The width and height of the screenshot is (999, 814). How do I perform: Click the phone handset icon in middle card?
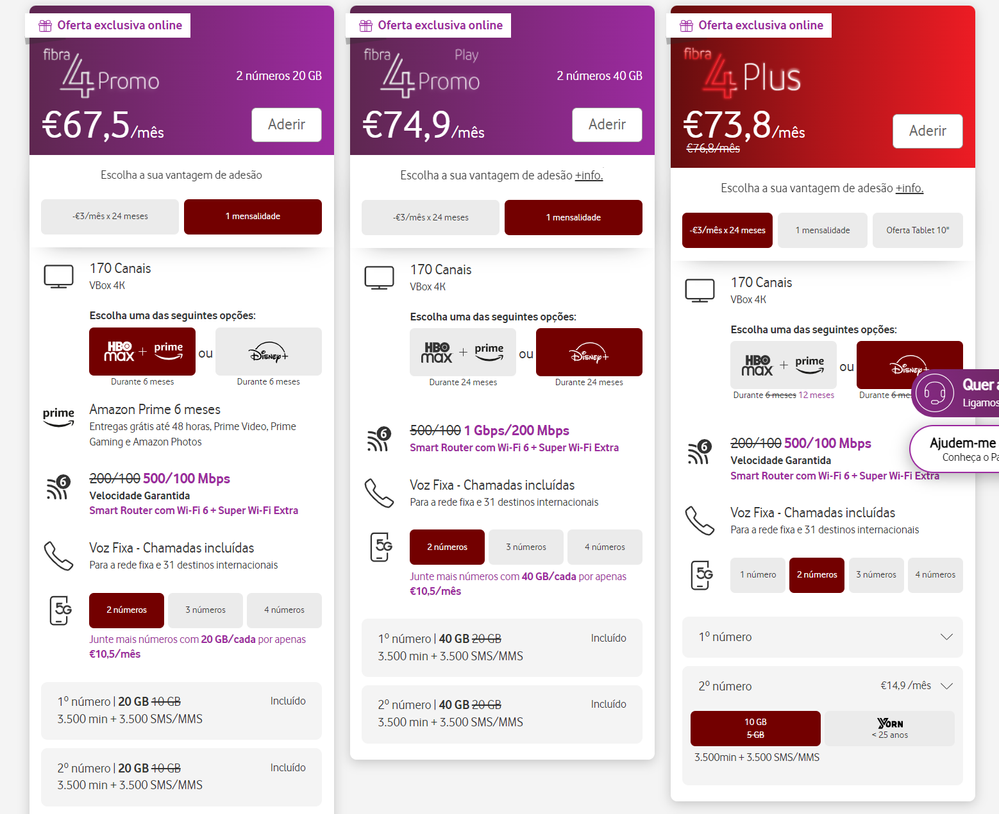[x=379, y=493]
